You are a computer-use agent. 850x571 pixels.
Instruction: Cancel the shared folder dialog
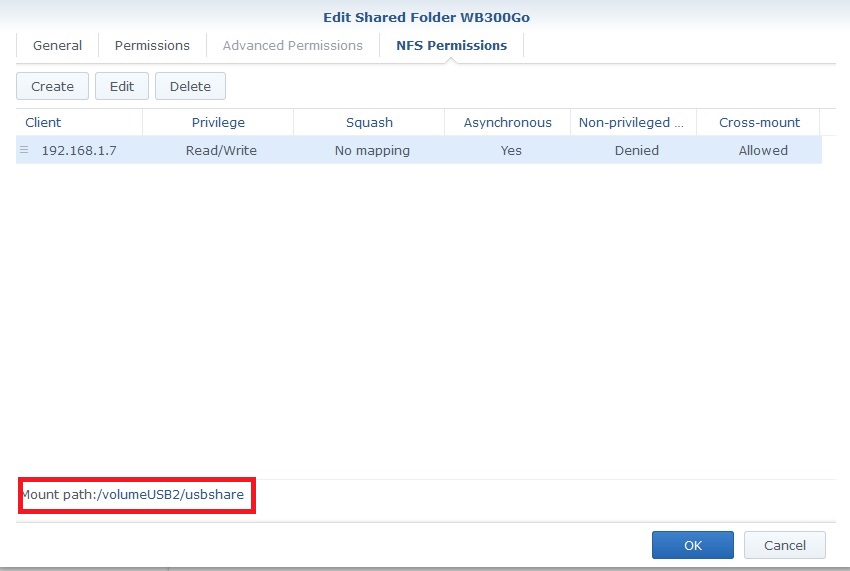784,545
